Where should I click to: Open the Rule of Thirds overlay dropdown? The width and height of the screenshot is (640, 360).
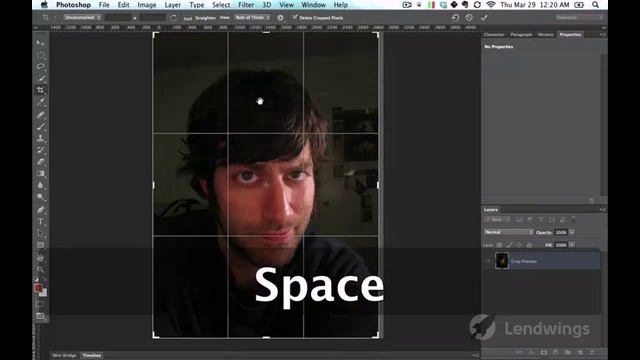(252, 18)
